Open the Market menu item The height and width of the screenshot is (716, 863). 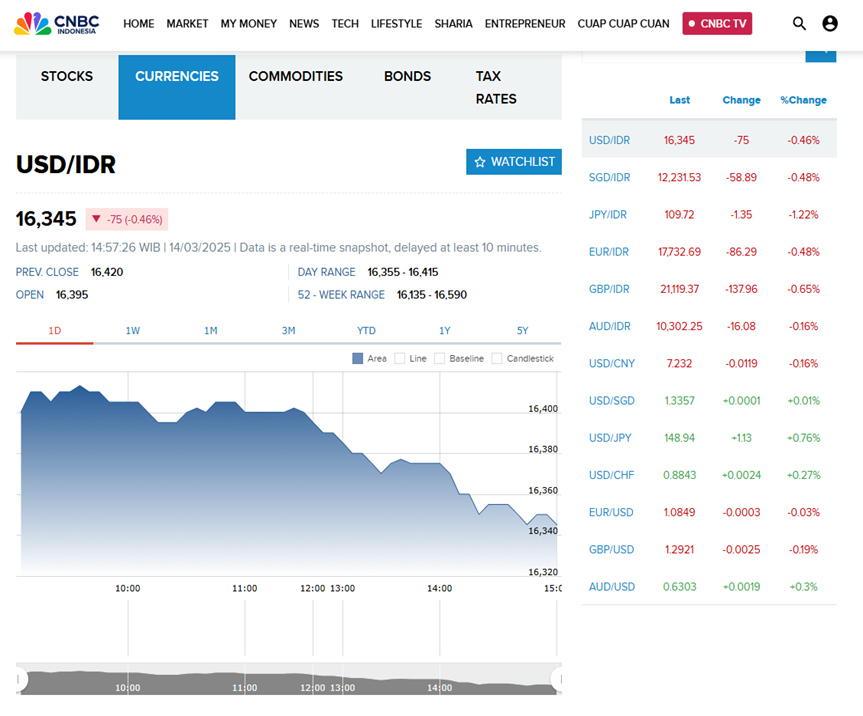pos(187,23)
